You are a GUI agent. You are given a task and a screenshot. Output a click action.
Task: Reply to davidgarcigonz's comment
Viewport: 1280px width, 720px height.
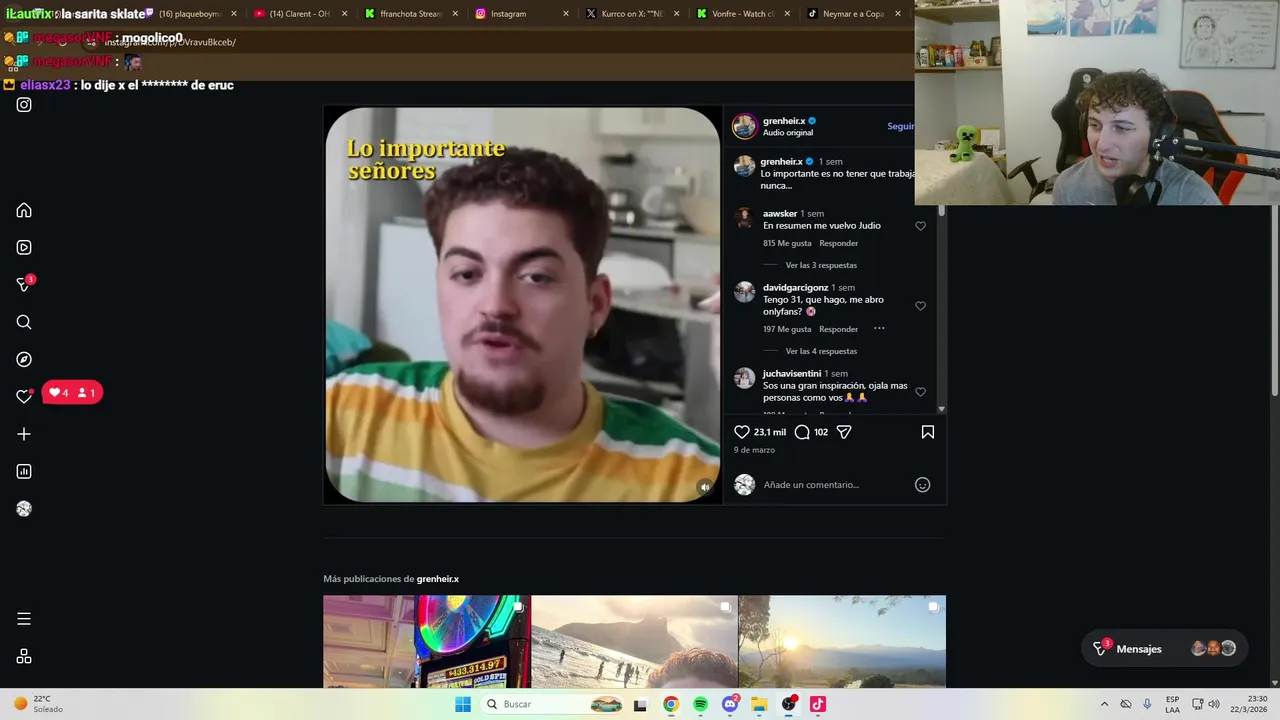click(x=838, y=329)
